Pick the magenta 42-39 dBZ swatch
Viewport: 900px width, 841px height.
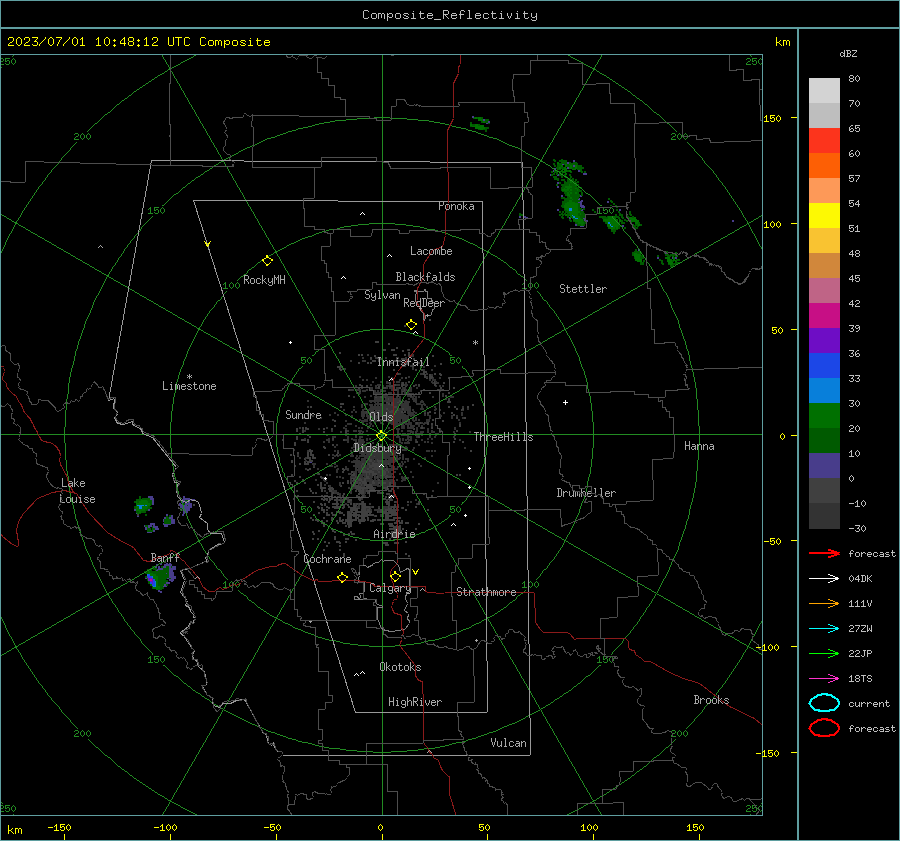coord(824,316)
